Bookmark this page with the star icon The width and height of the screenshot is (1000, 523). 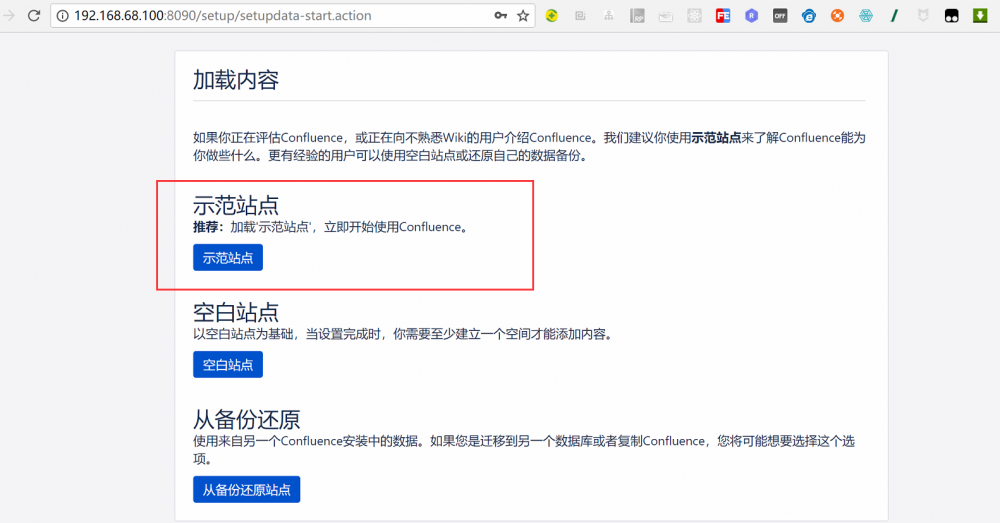tap(523, 16)
